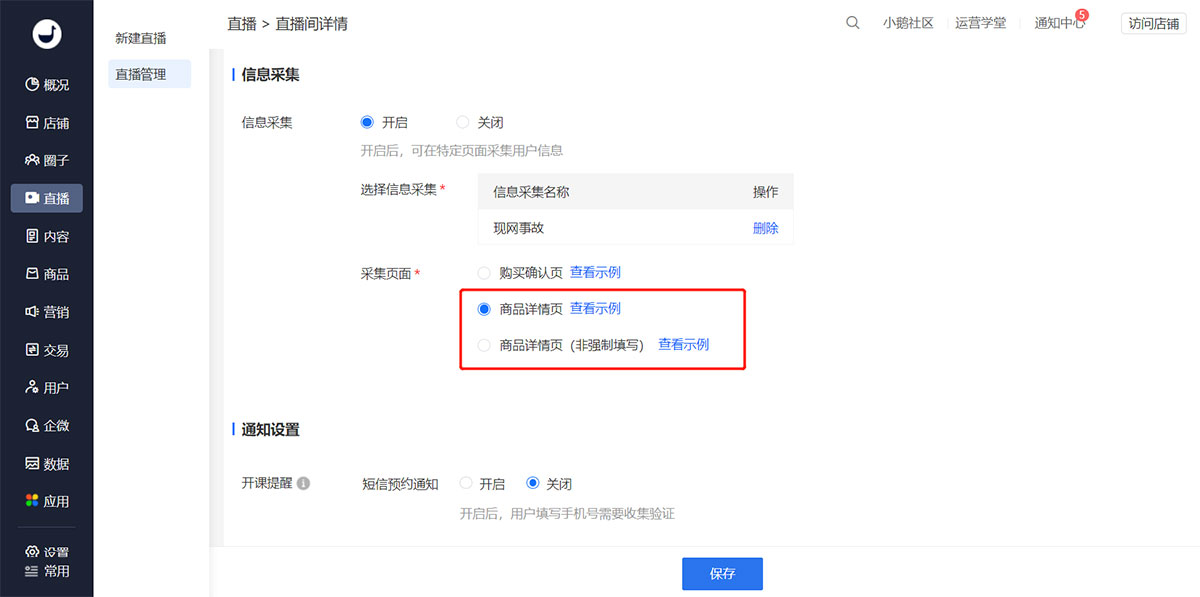Click the info icon next to 开课提醒
Screen dimensions: 1200x597
coord(303,484)
